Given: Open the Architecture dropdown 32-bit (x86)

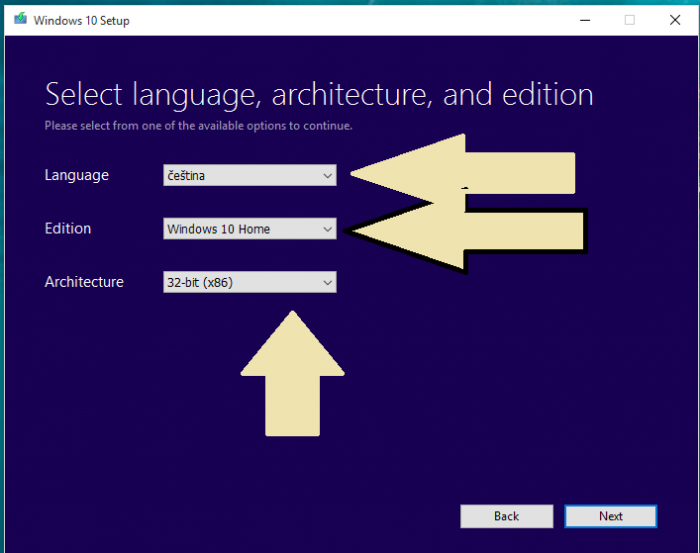Looking at the screenshot, I should (x=250, y=282).
